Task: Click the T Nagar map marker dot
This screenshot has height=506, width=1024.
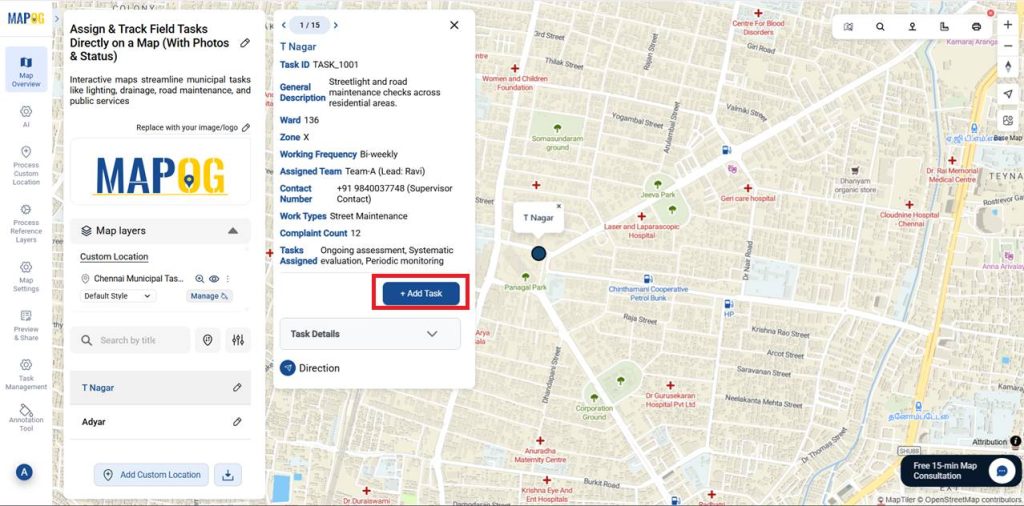Action: 538,253
